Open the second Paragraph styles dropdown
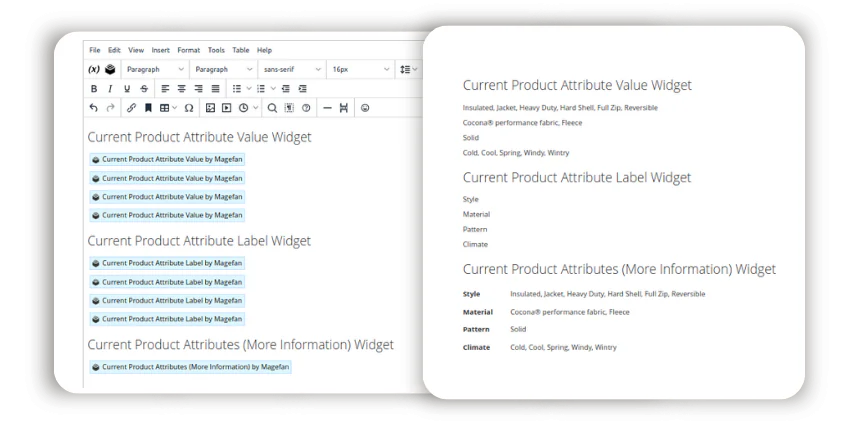Image resolution: width=853 pixels, height=425 pixels. pyautogui.click(x=224, y=70)
